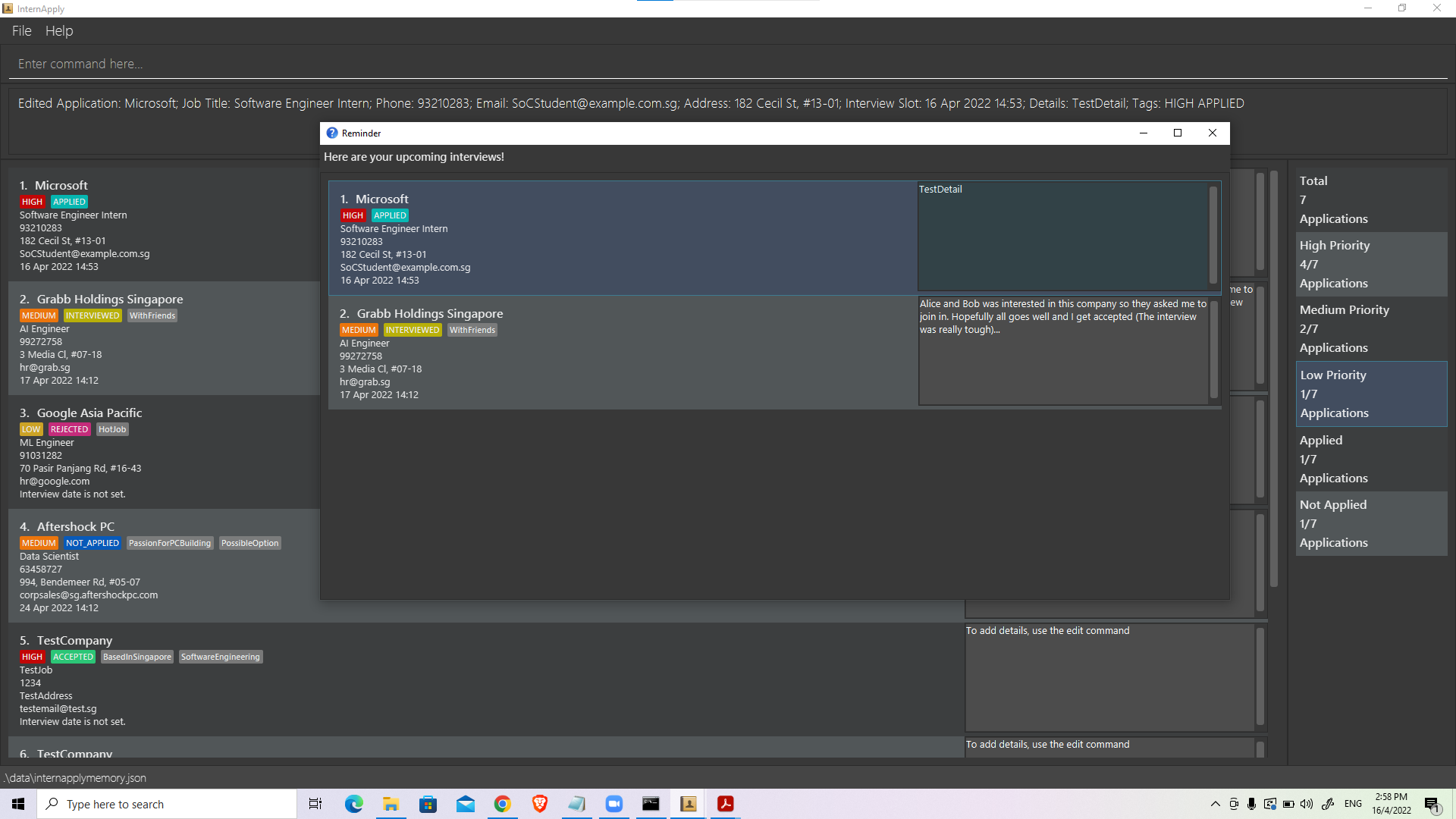This screenshot has height=819, width=1456.
Task: Click the High Priority statistics card
Action: click(x=1371, y=265)
